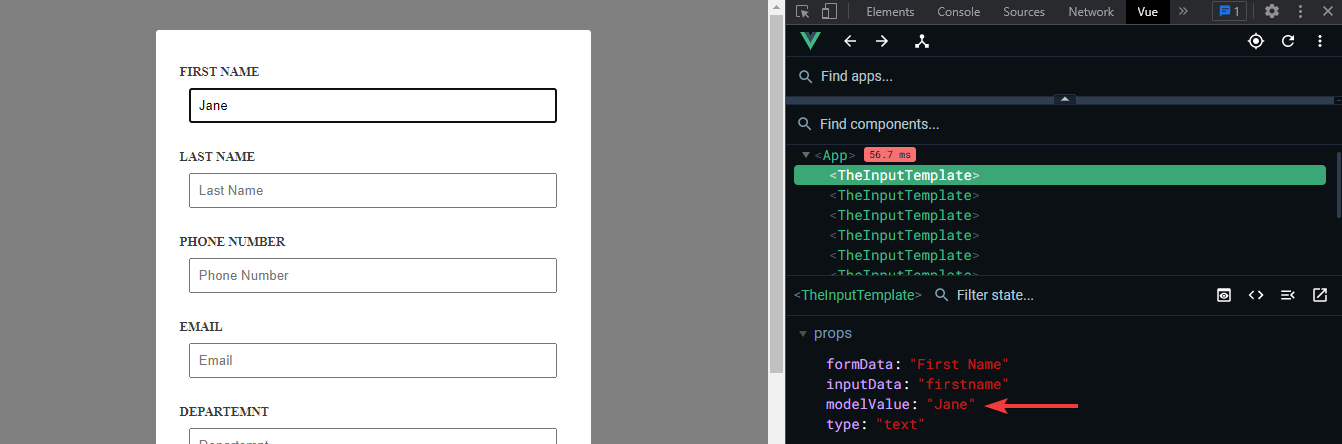Select the Vue tab
This screenshot has height=444, width=1342.
tap(1147, 12)
